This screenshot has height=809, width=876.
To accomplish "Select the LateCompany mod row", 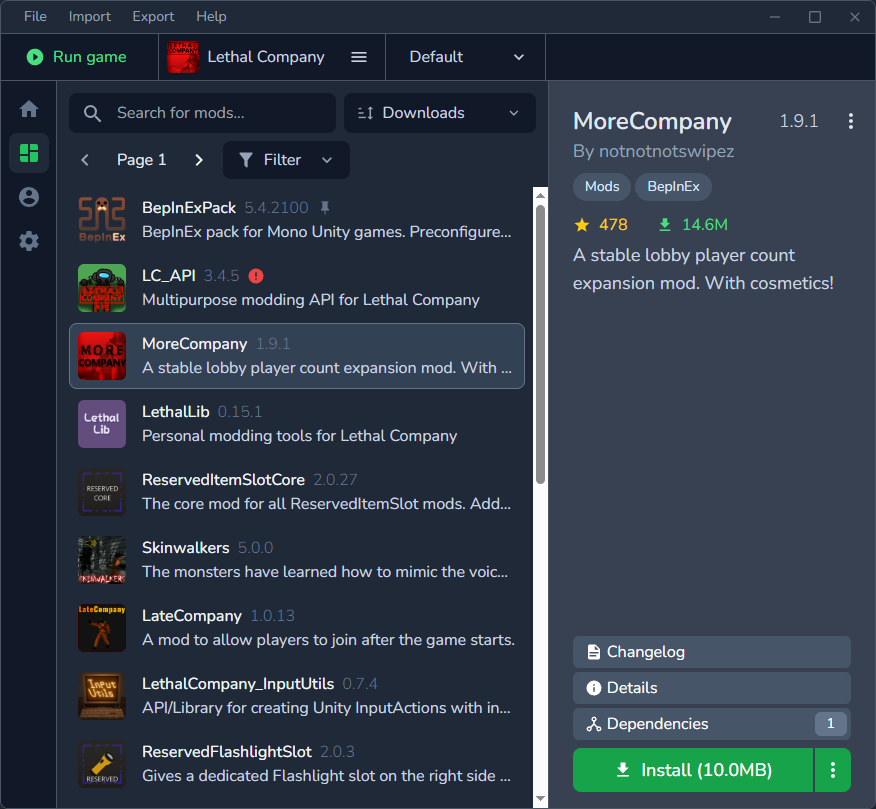I will coord(297,628).
